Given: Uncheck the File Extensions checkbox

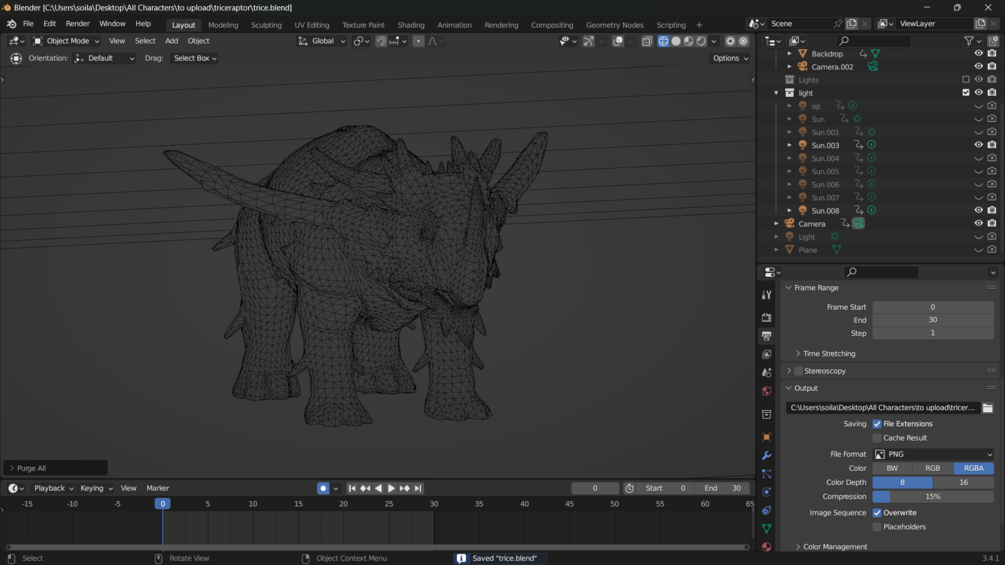Looking at the screenshot, I should click(x=877, y=424).
